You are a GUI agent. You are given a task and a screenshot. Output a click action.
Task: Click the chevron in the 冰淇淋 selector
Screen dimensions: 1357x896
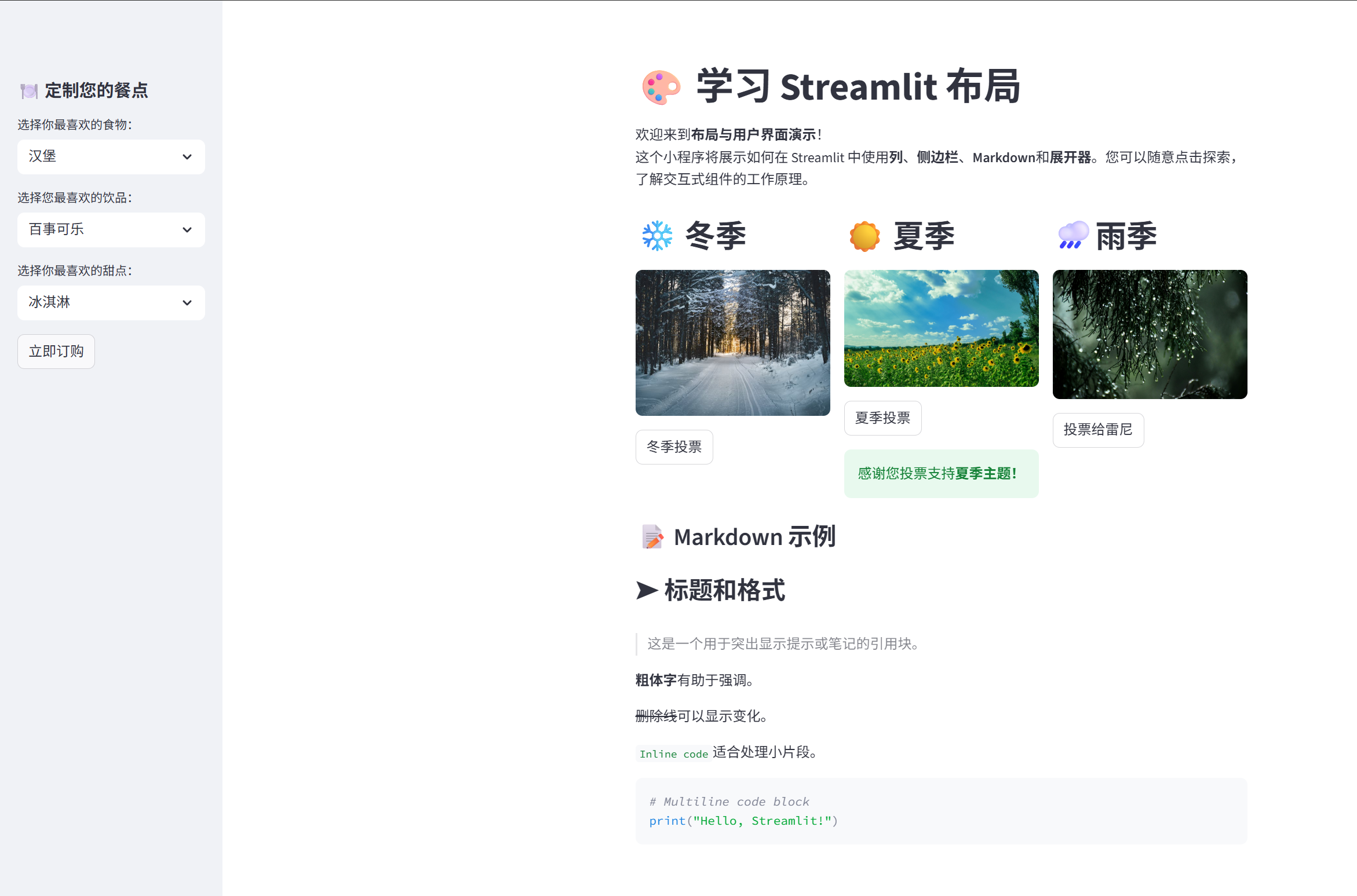point(187,302)
